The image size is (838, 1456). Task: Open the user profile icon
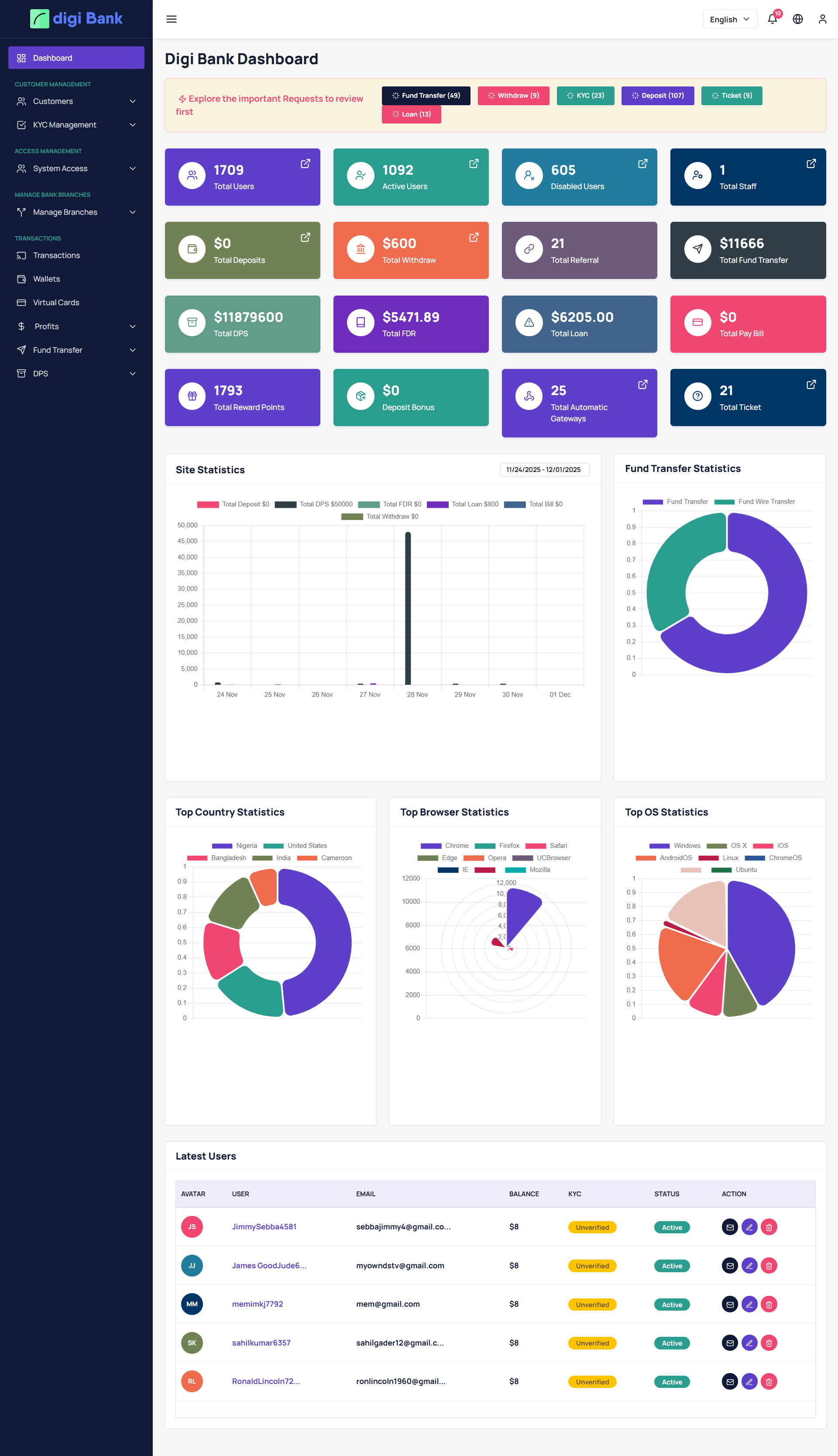[x=822, y=19]
